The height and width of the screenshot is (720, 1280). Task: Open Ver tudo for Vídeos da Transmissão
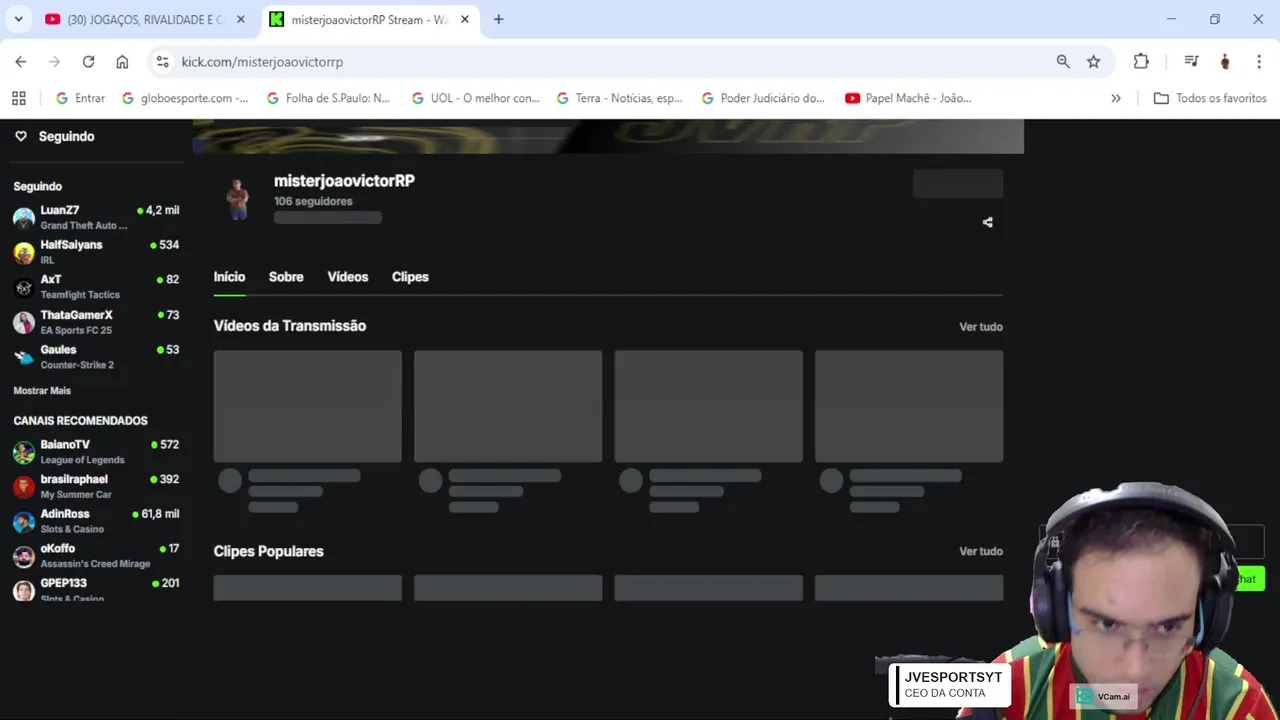click(981, 327)
